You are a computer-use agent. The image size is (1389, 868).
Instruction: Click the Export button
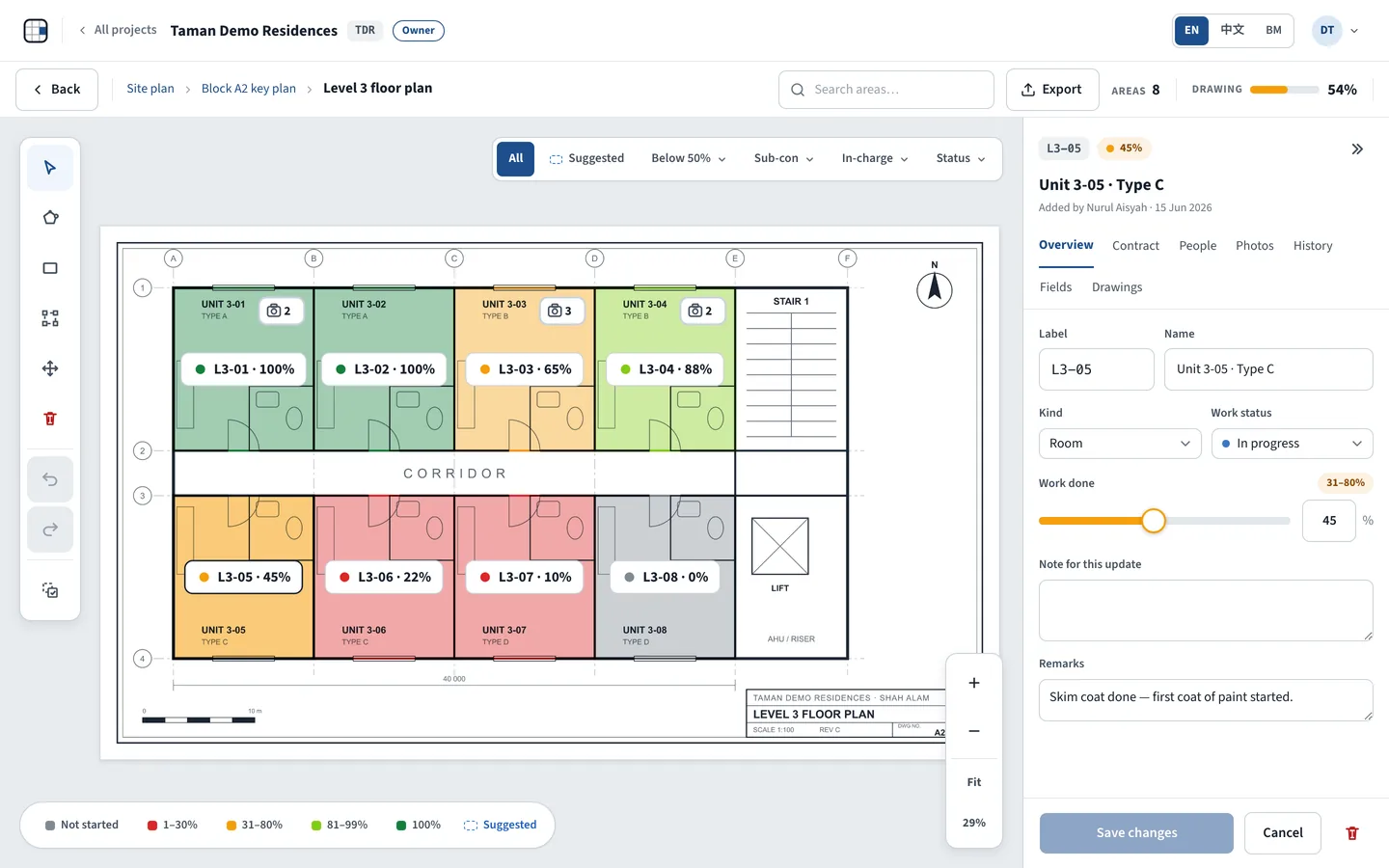[x=1052, y=90]
